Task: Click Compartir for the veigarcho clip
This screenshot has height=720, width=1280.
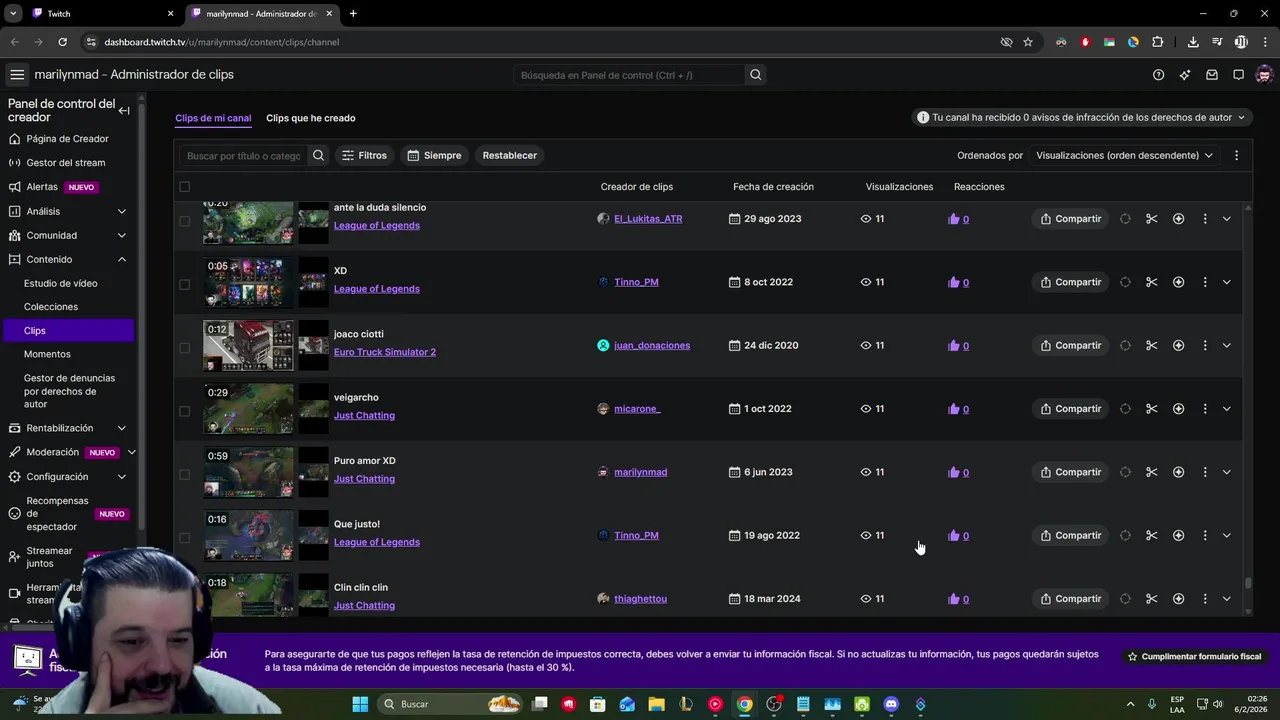Action: click(x=1070, y=409)
